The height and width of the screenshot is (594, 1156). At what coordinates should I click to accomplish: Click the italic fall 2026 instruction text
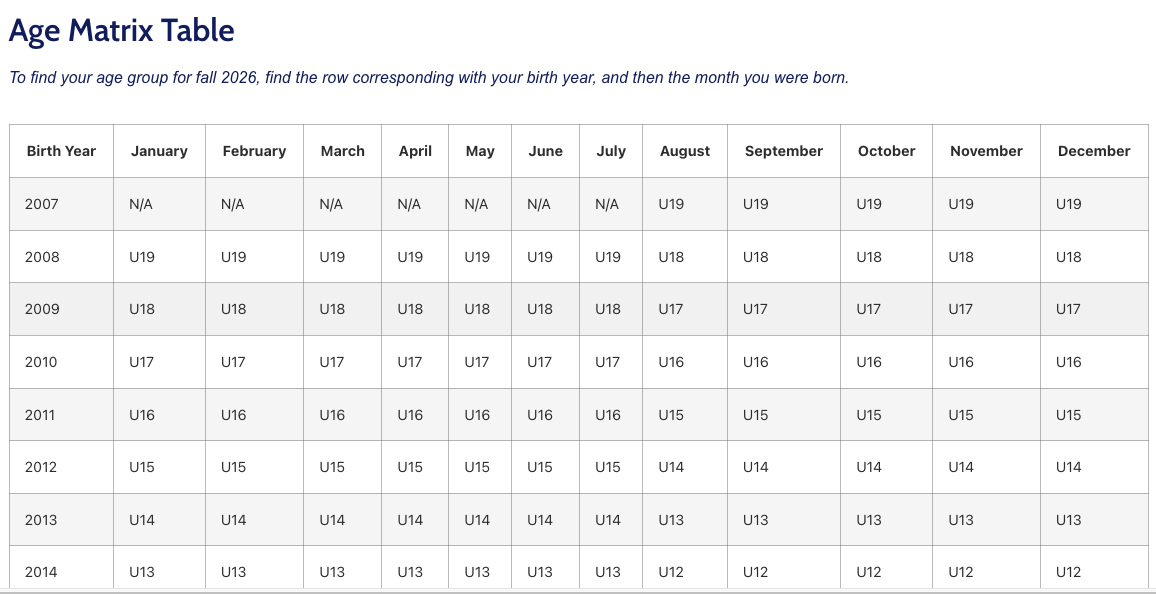(x=428, y=78)
